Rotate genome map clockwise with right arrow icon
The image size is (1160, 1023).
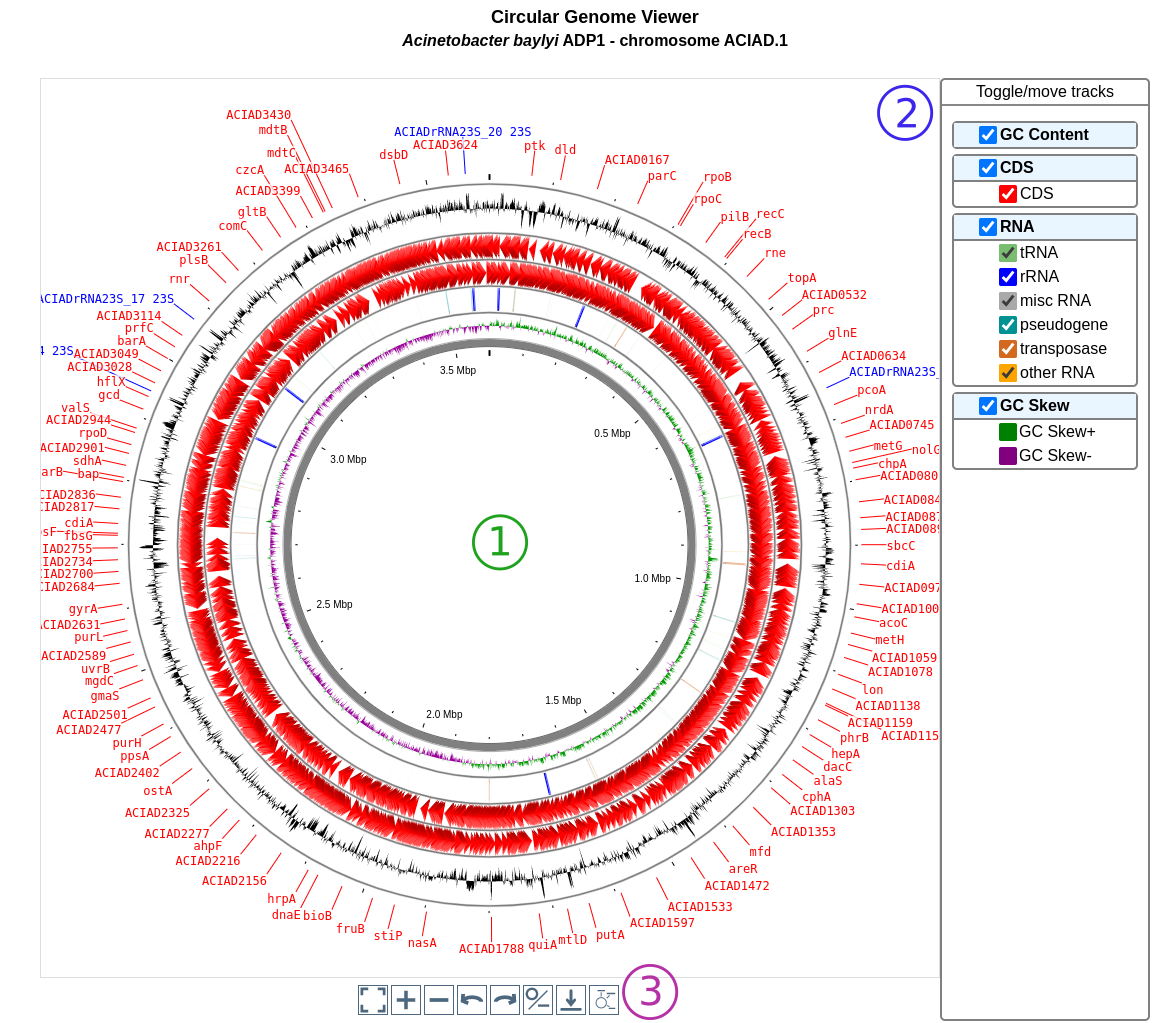click(505, 999)
